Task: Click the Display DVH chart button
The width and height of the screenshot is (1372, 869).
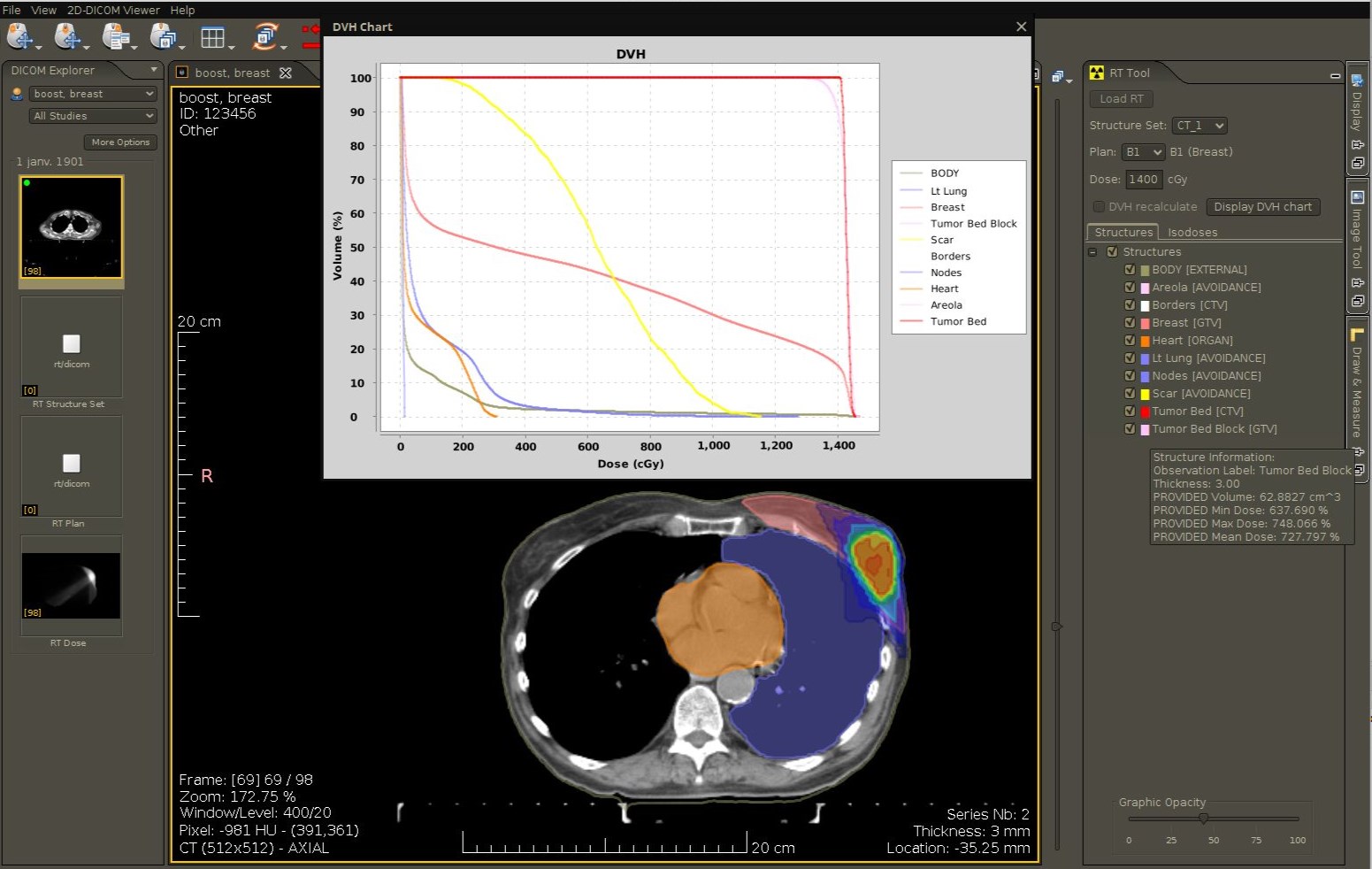Action: (1262, 207)
